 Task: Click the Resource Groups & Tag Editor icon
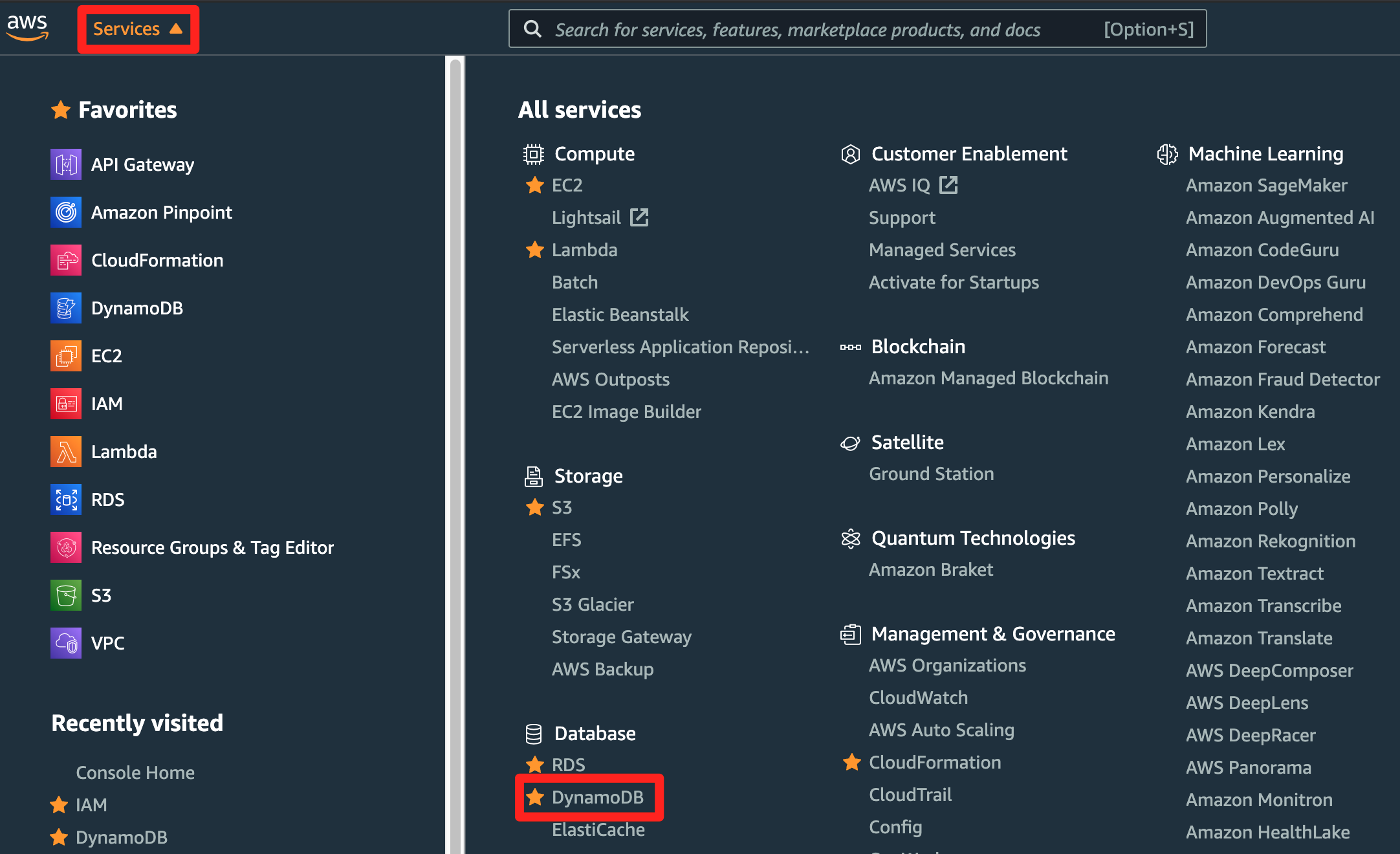pyautogui.click(x=66, y=547)
